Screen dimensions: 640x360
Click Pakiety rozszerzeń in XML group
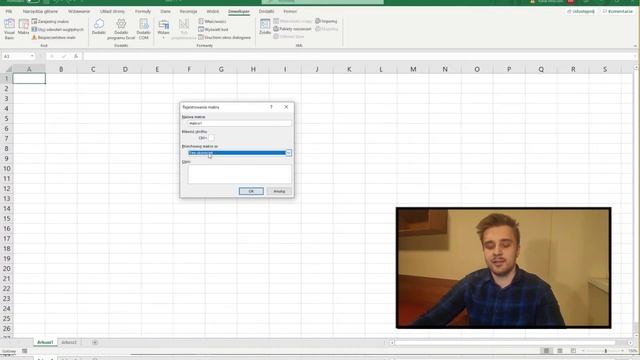292,29
